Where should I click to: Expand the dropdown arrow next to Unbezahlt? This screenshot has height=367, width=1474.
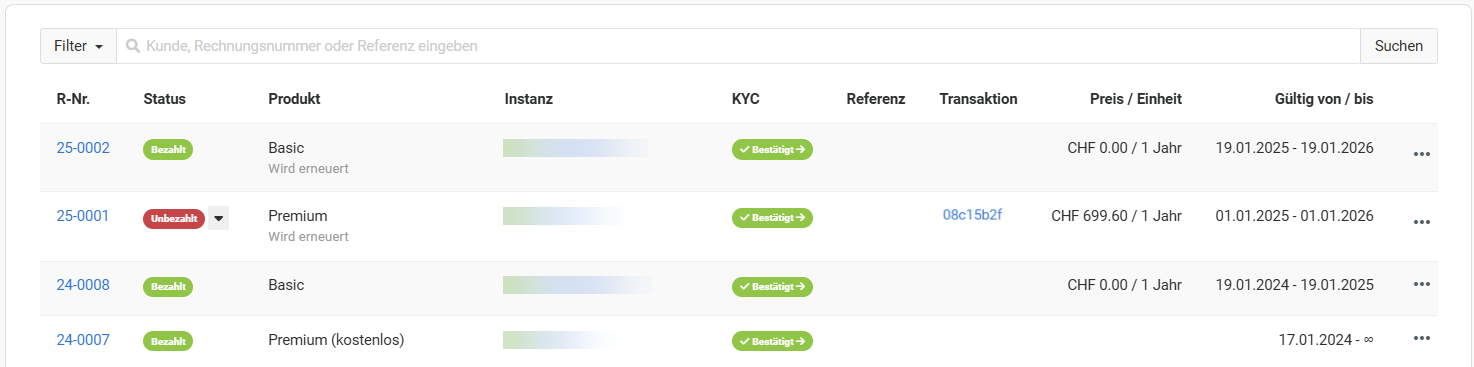click(x=219, y=218)
